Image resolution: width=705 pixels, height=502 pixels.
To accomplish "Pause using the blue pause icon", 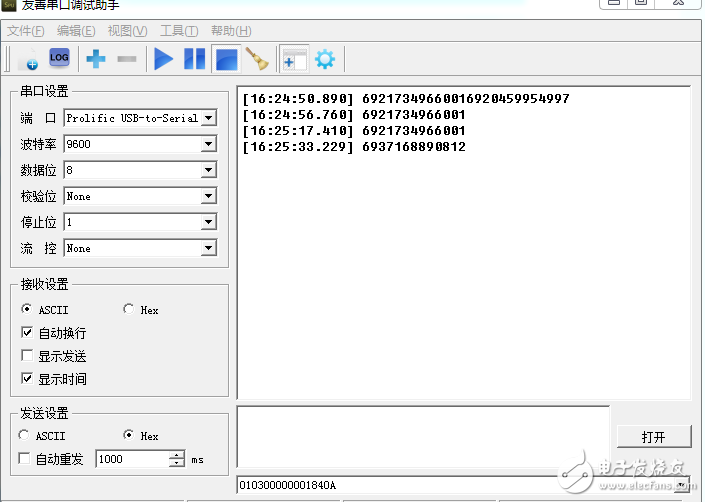I will click(195, 59).
